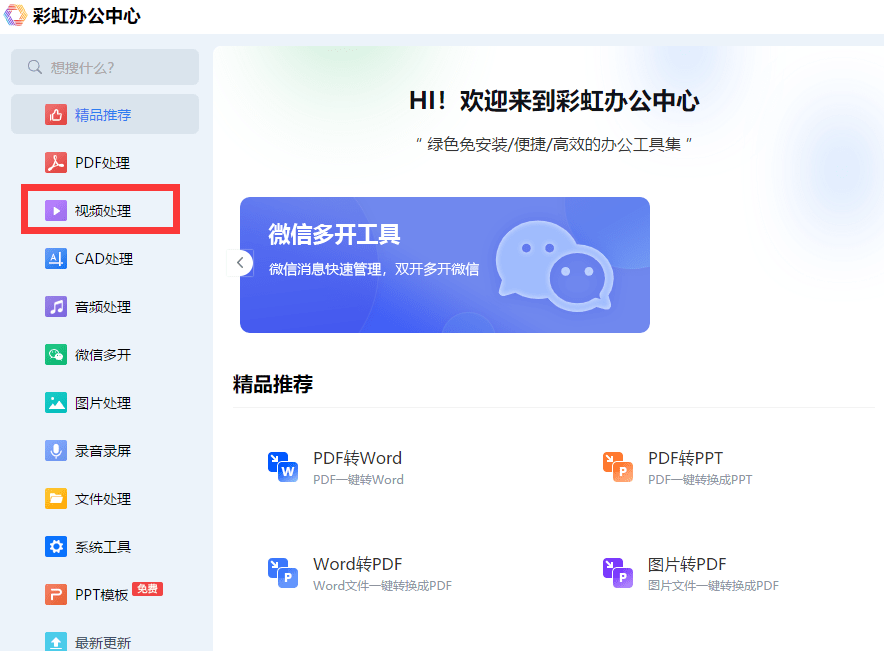
Task: Click the 系统工具 gear icon
Action: click(56, 546)
